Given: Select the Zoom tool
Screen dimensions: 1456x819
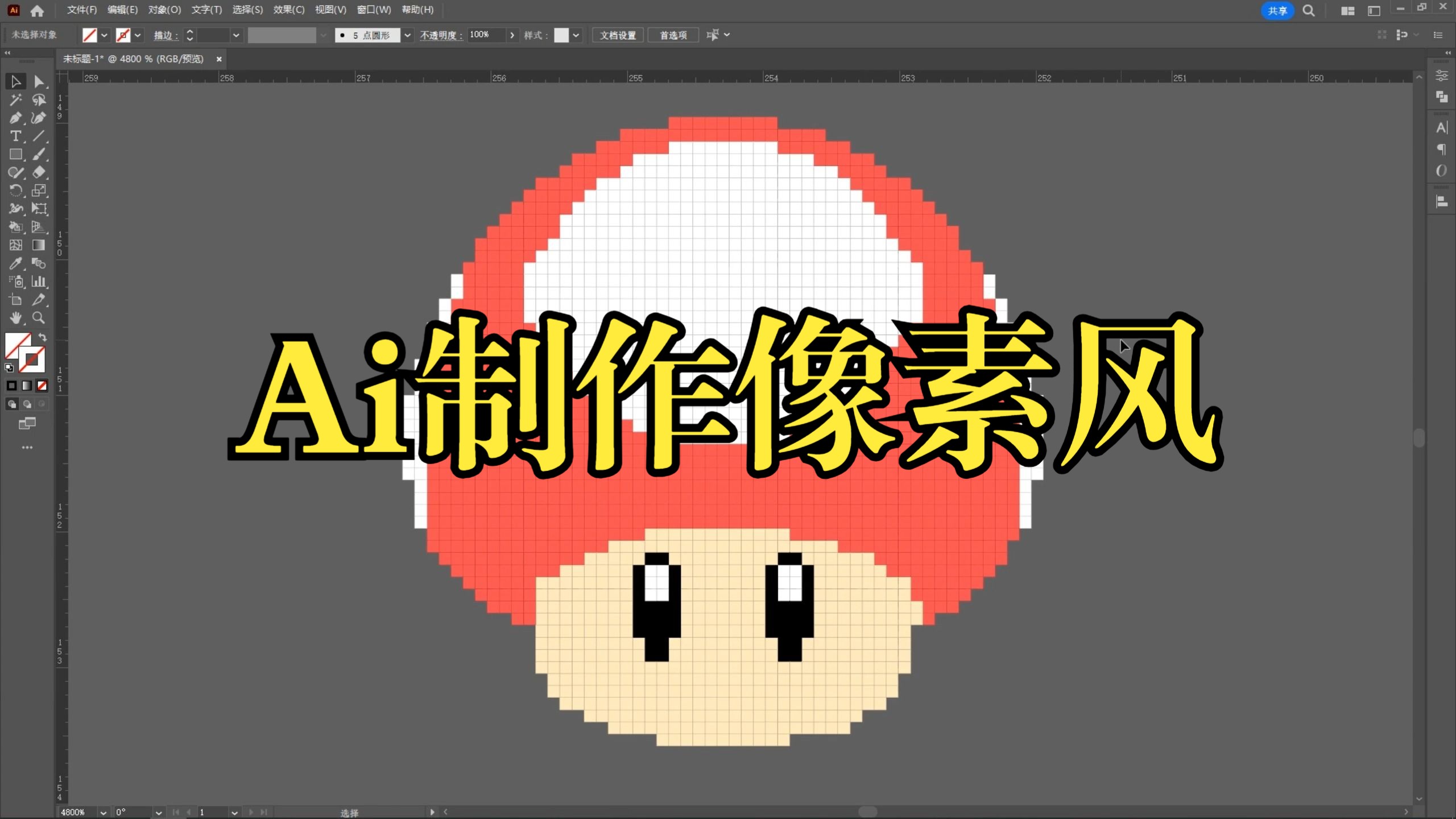Looking at the screenshot, I should [39, 318].
